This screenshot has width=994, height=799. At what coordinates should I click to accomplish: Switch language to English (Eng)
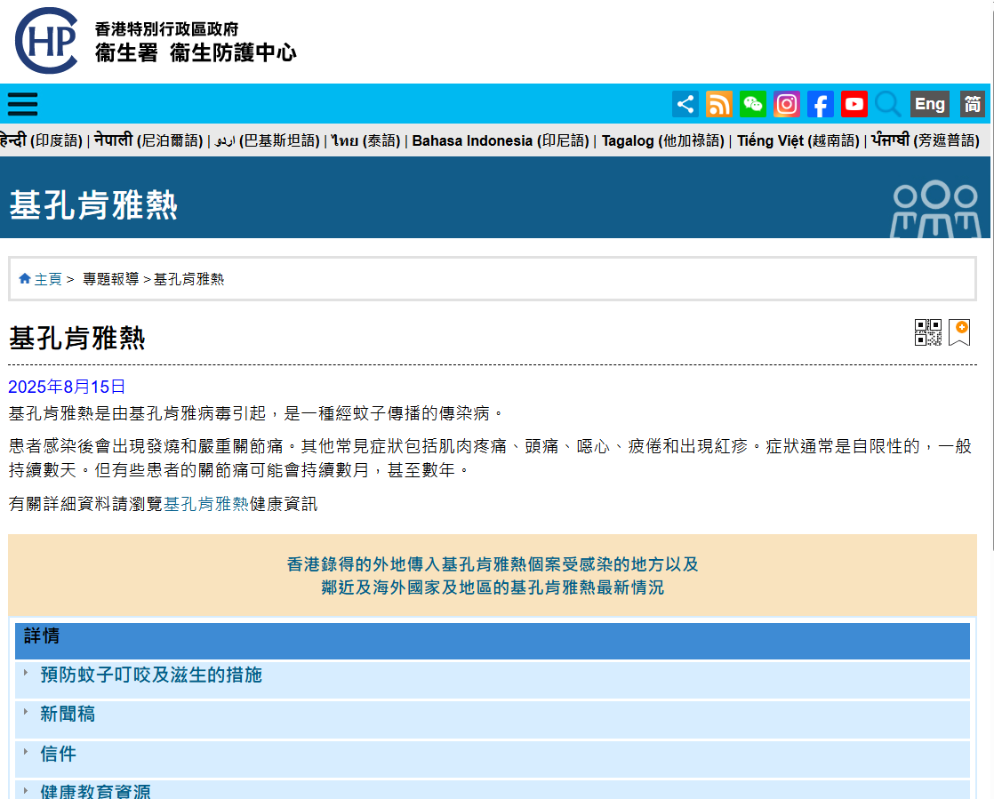coord(929,104)
